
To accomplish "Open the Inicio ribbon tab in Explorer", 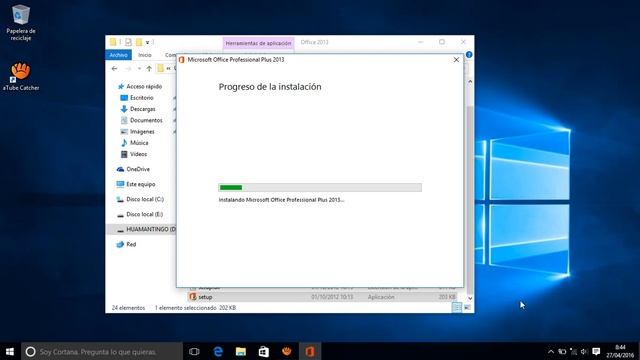I will pos(145,55).
